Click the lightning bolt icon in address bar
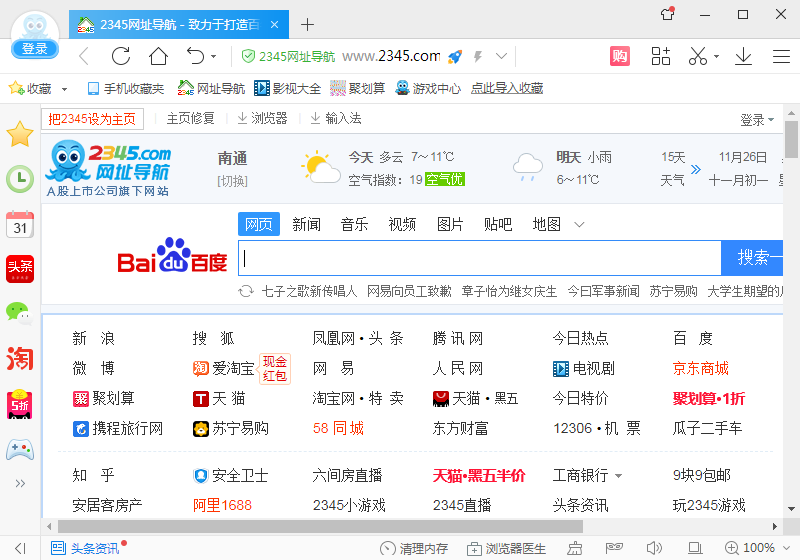Image resolution: width=800 pixels, height=560 pixels. [x=478, y=56]
